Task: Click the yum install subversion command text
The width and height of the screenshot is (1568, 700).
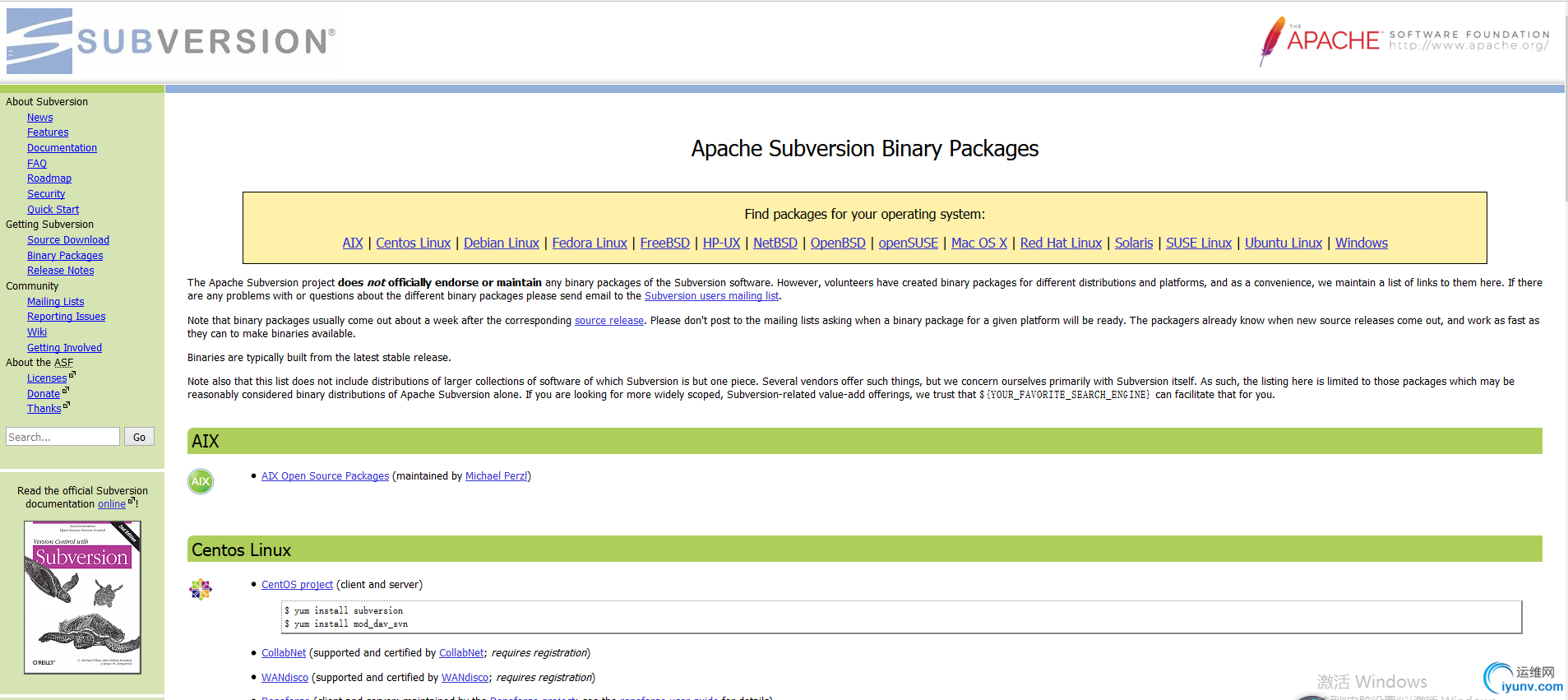Action: [x=344, y=611]
